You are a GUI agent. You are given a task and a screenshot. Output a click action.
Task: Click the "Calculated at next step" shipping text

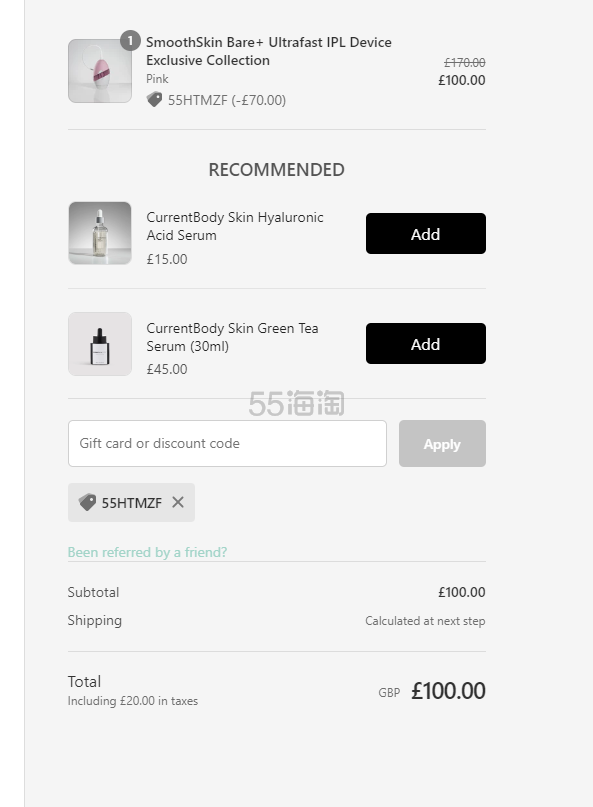424,620
